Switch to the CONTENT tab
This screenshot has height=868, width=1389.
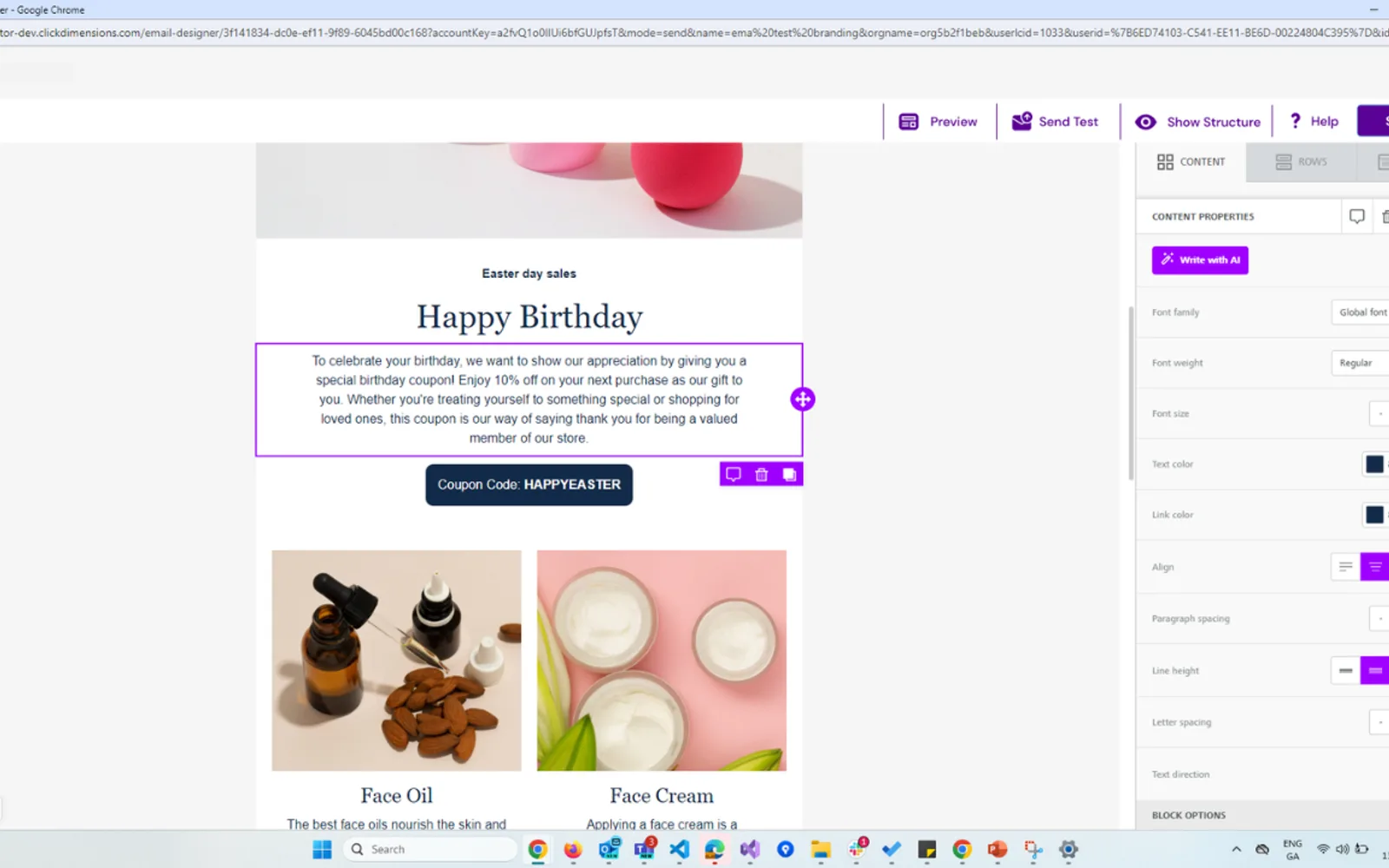(1191, 161)
